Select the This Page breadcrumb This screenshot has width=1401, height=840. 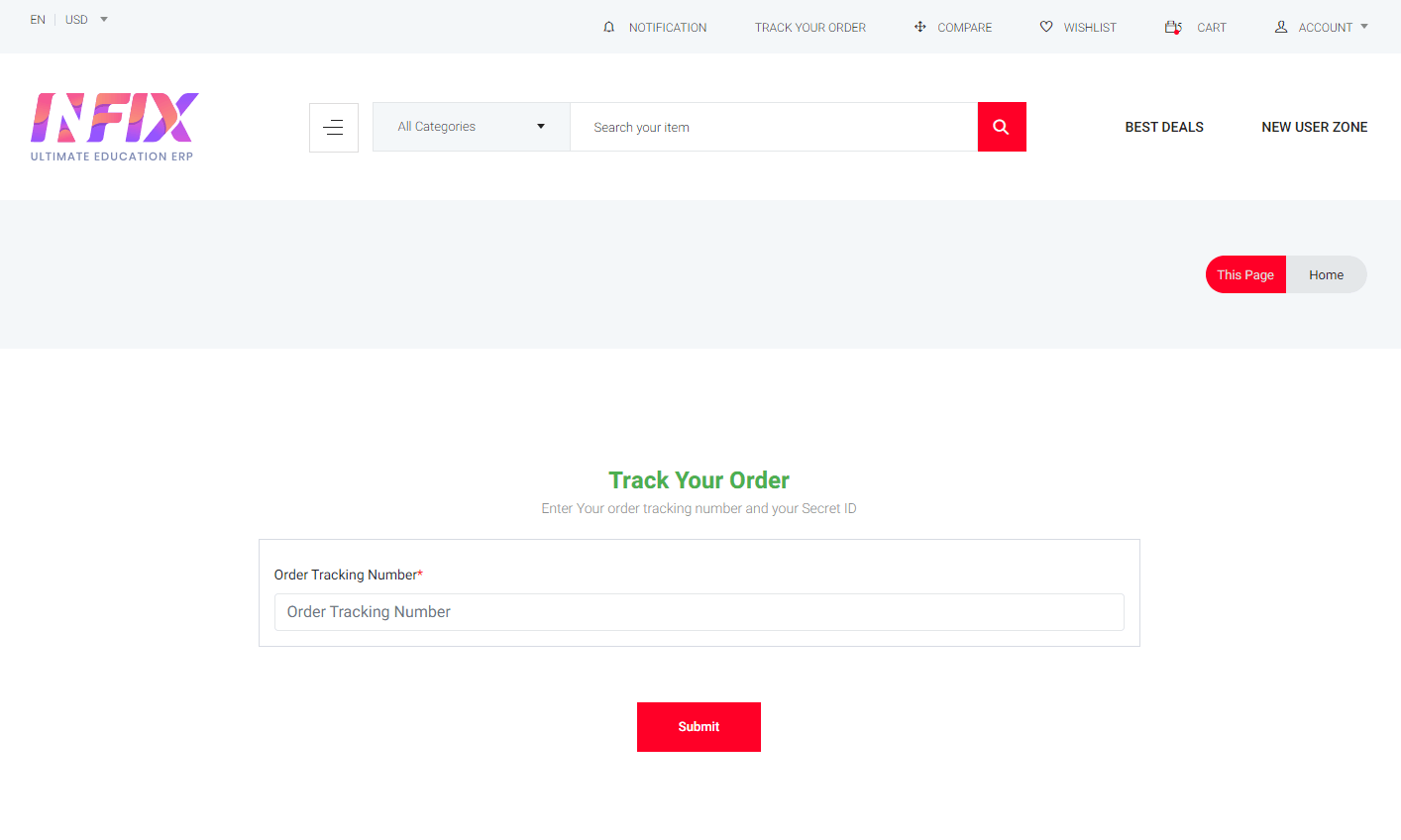click(1245, 274)
